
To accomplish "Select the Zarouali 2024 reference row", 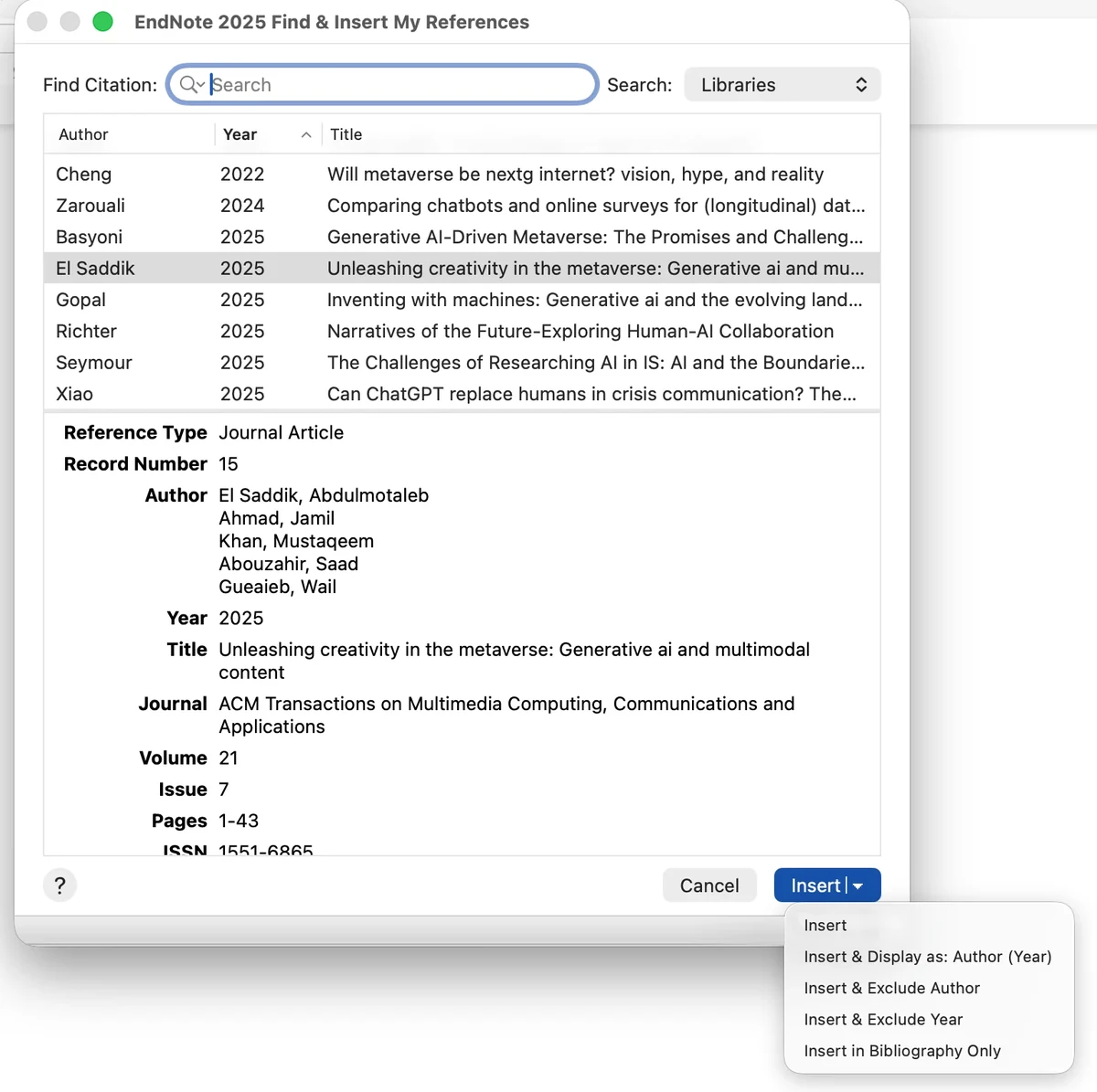I will click(462, 206).
